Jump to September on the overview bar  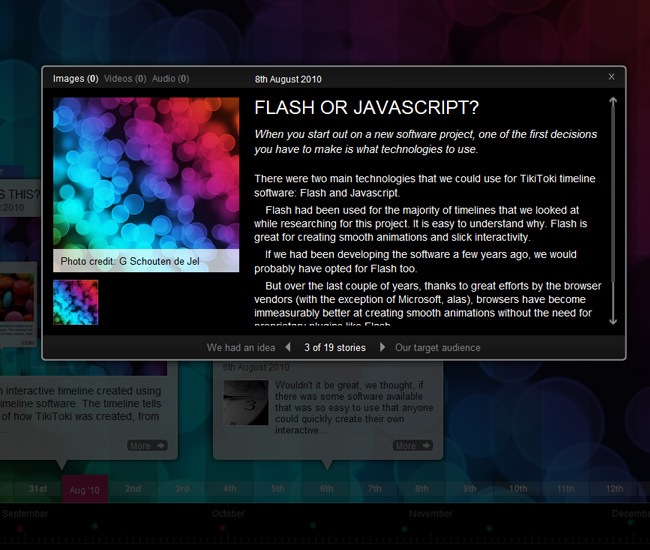click(25, 514)
